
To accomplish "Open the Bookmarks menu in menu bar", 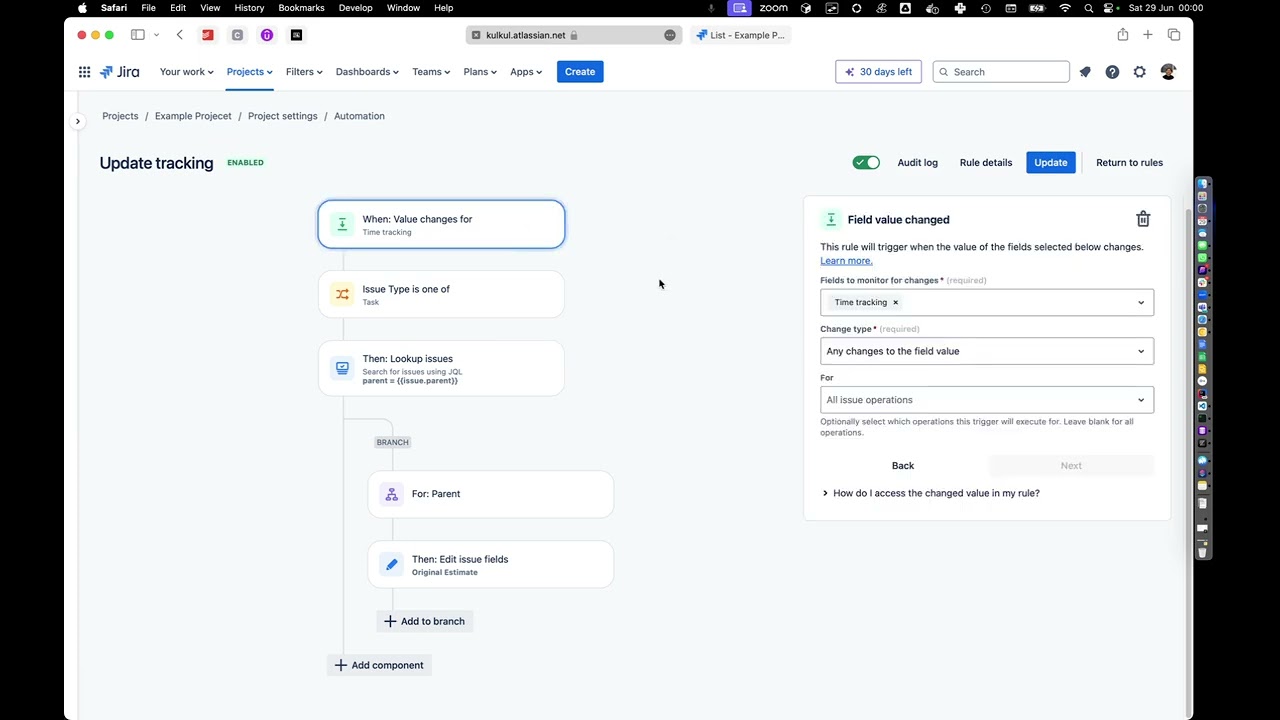I will coord(301,8).
